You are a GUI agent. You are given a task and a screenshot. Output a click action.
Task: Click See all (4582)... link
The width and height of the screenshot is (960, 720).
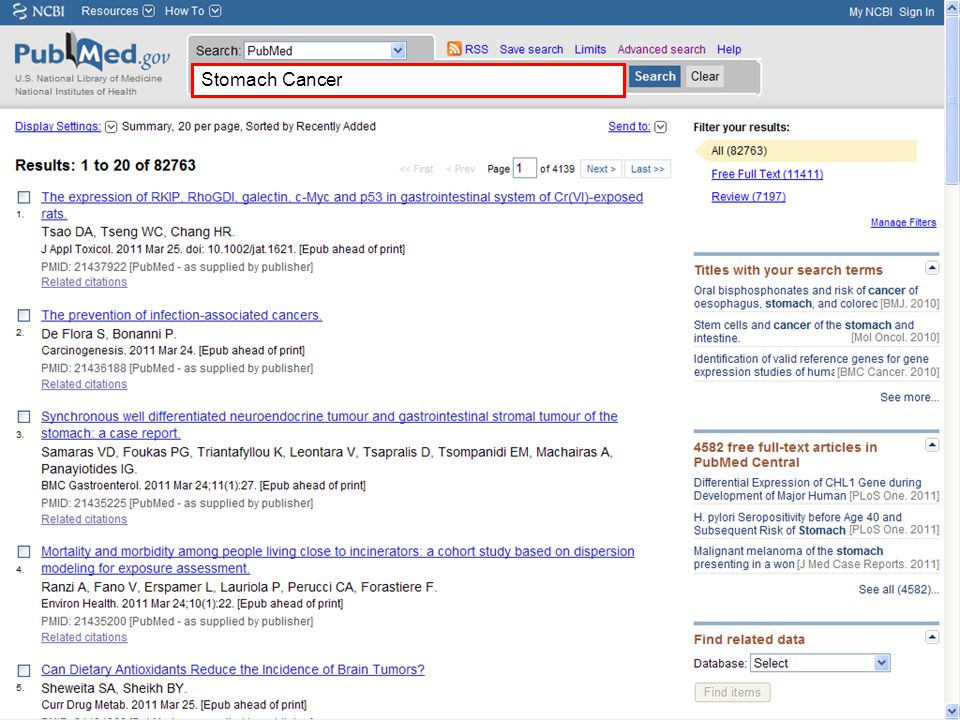(898, 590)
